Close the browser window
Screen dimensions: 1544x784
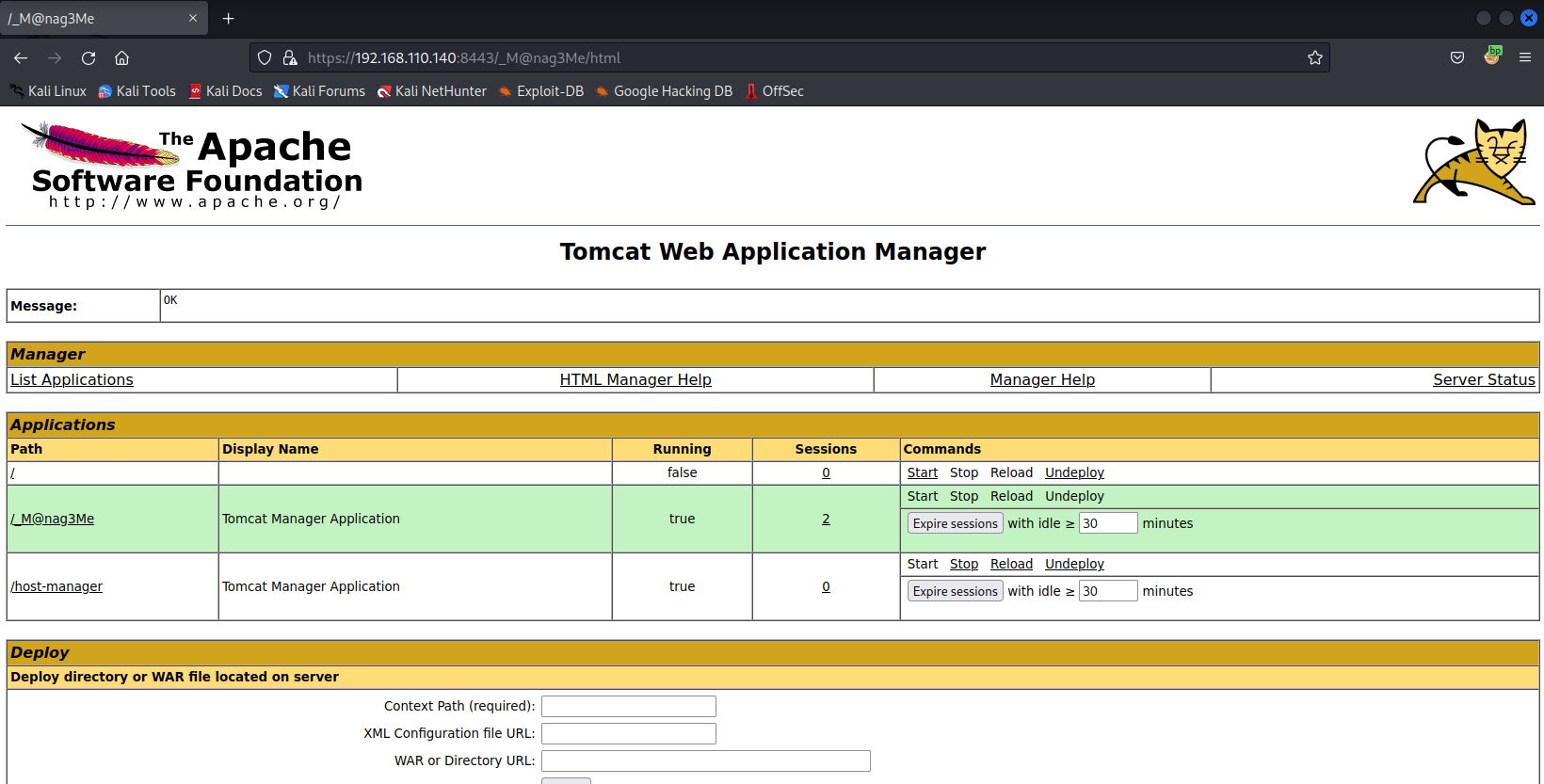1529,18
